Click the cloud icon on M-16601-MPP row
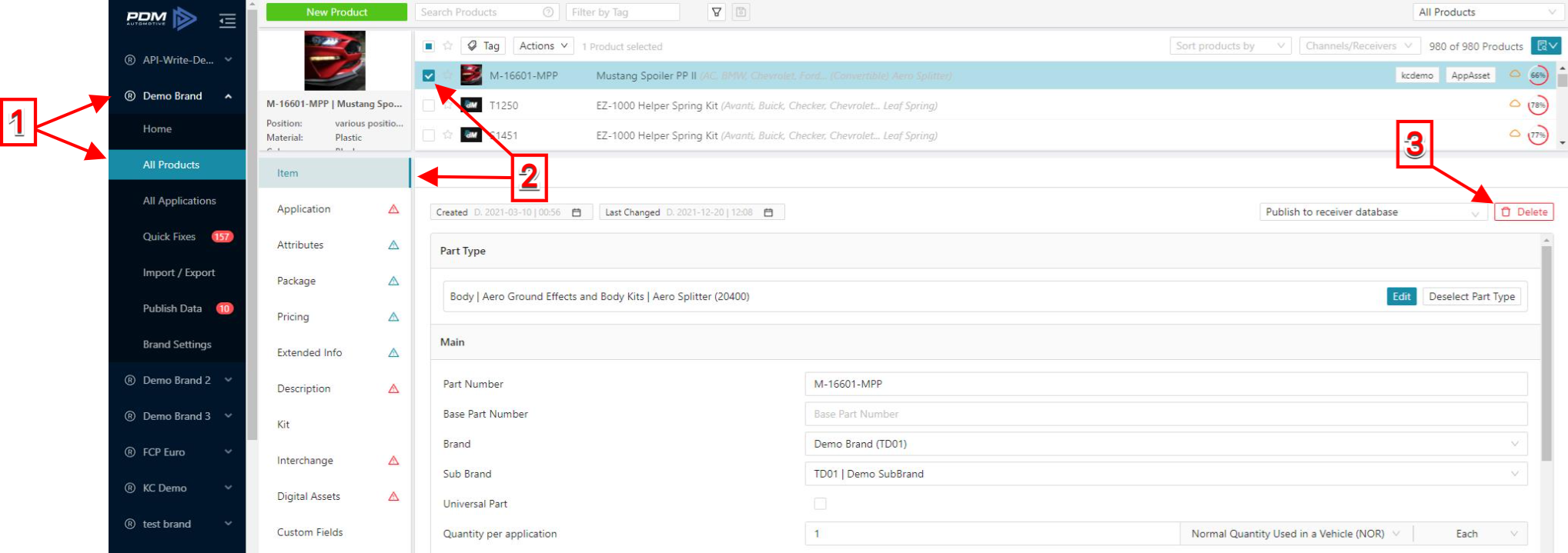 [1514, 74]
